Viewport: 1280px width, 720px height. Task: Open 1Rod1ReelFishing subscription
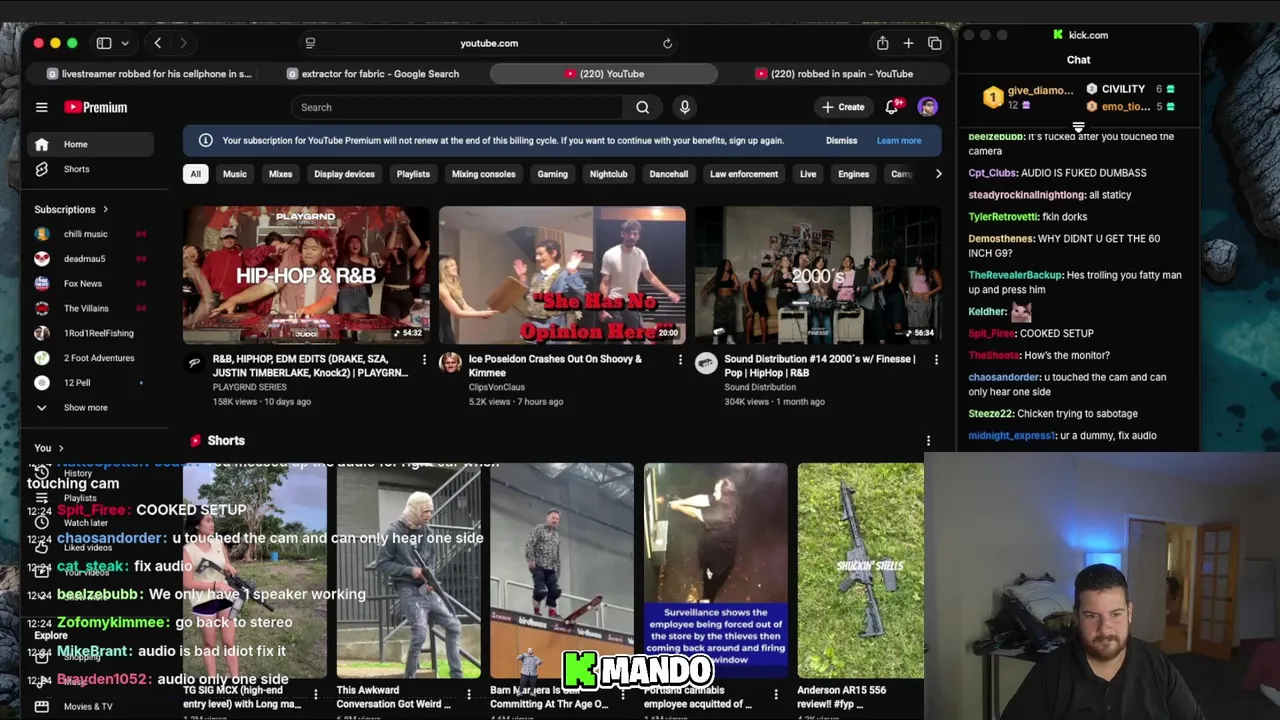[x=92, y=333]
